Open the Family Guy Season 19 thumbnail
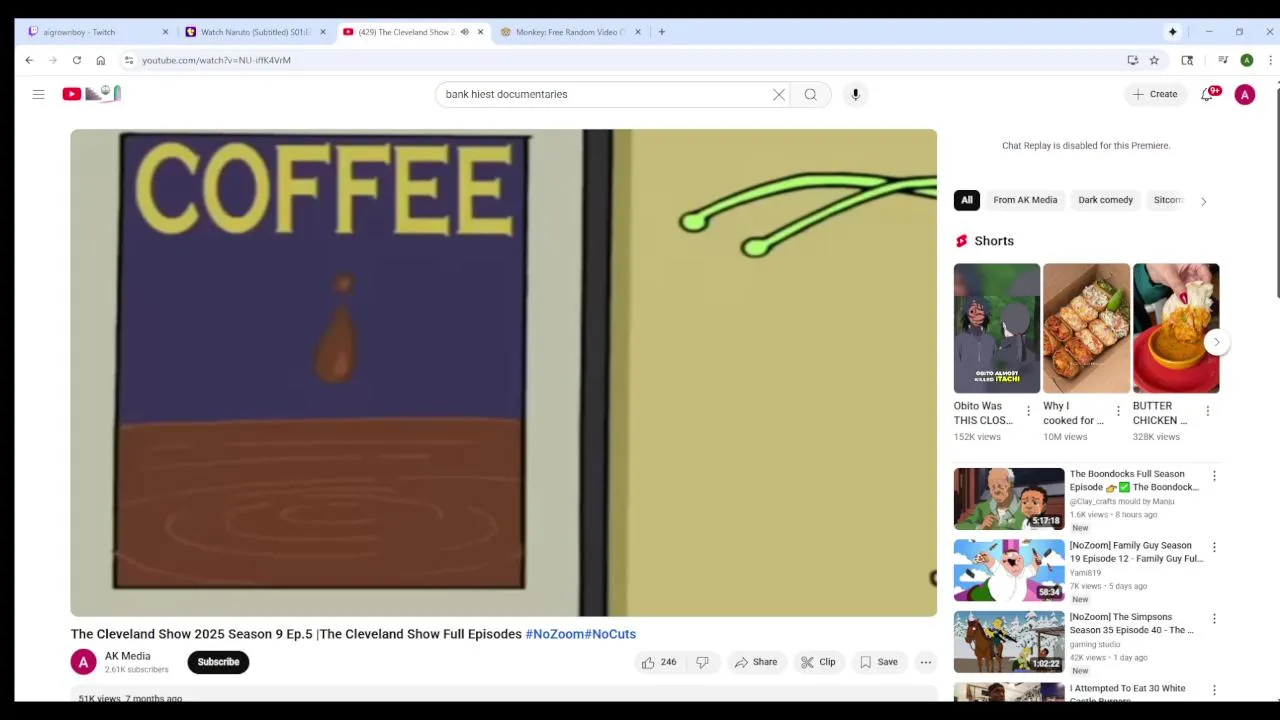The height and width of the screenshot is (720, 1280). tap(1009, 570)
